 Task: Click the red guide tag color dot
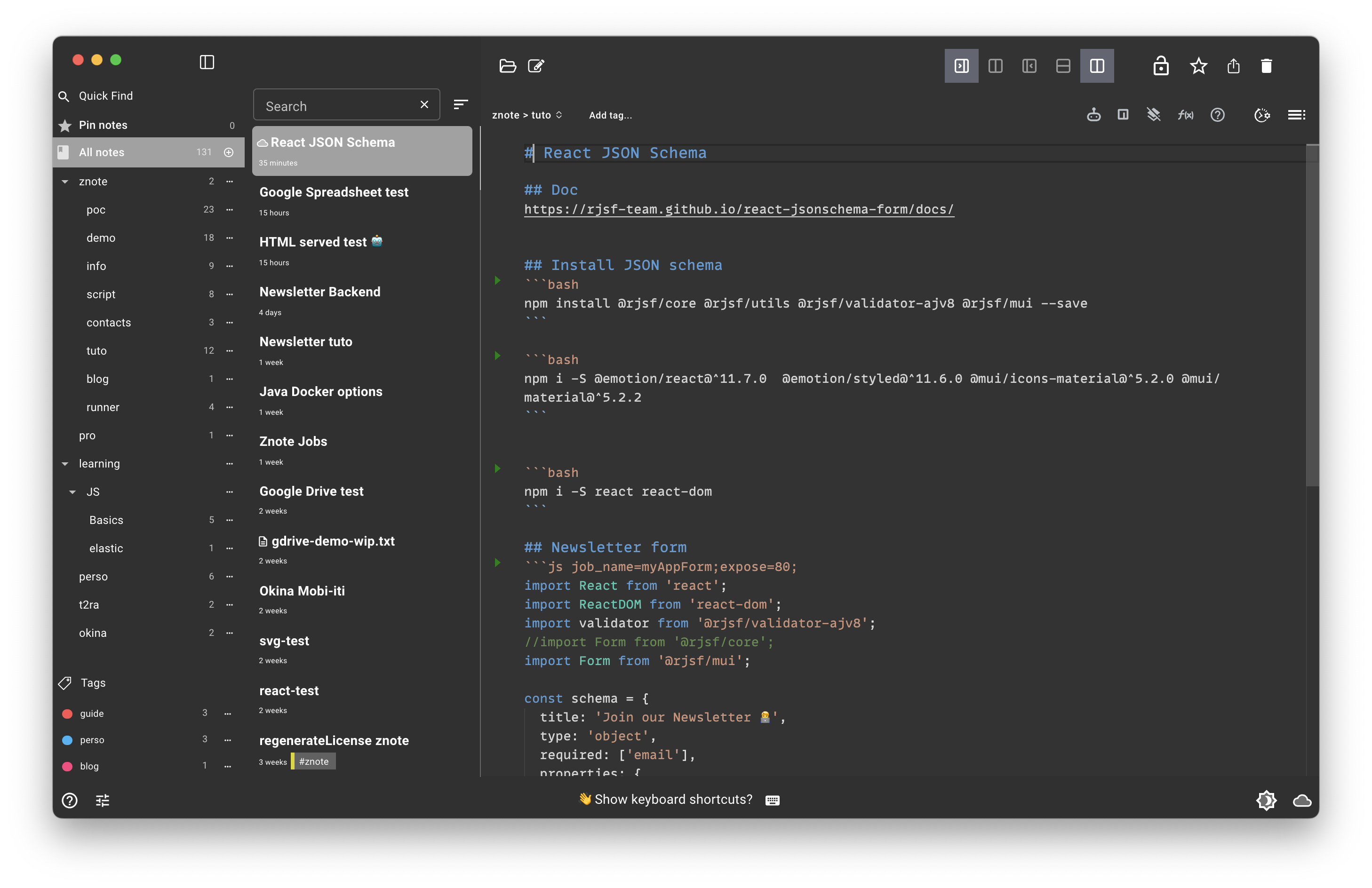67,714
